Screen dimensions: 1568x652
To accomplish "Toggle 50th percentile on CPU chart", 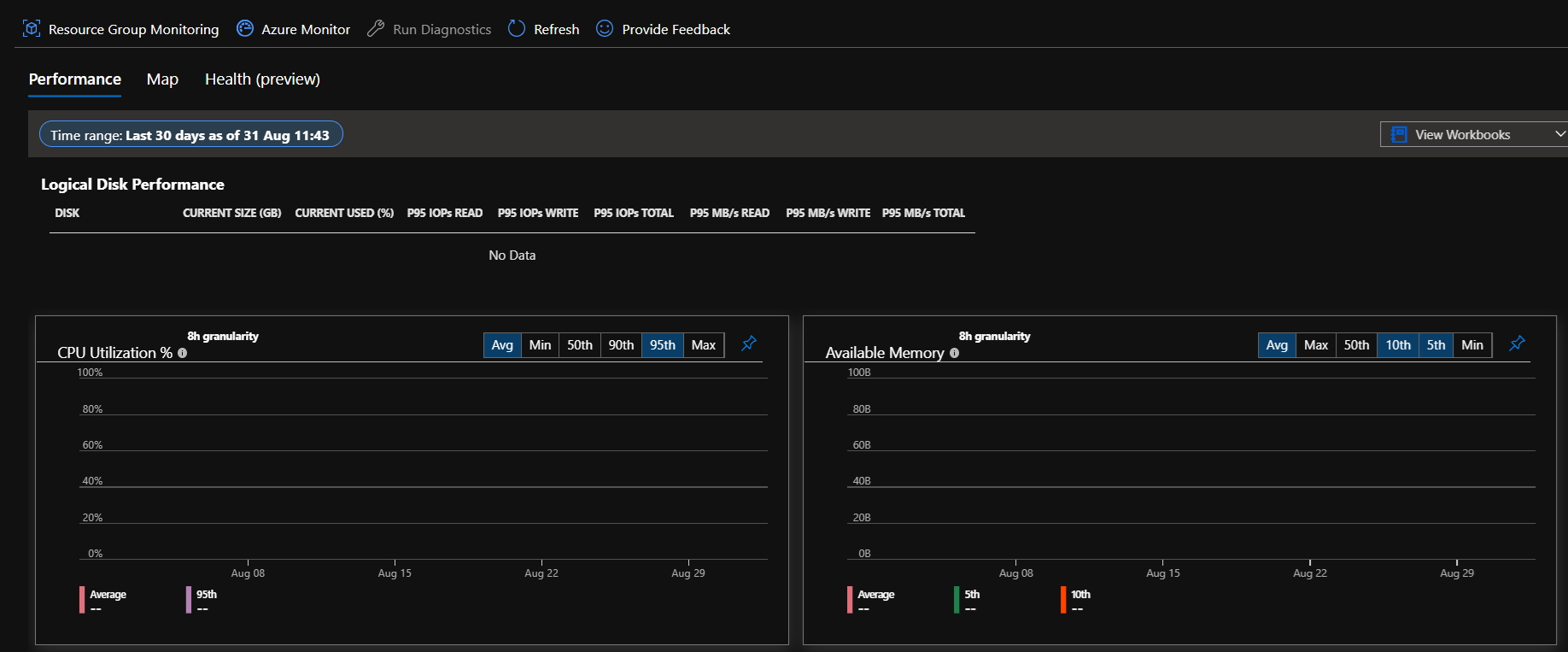I will (580, 345).
